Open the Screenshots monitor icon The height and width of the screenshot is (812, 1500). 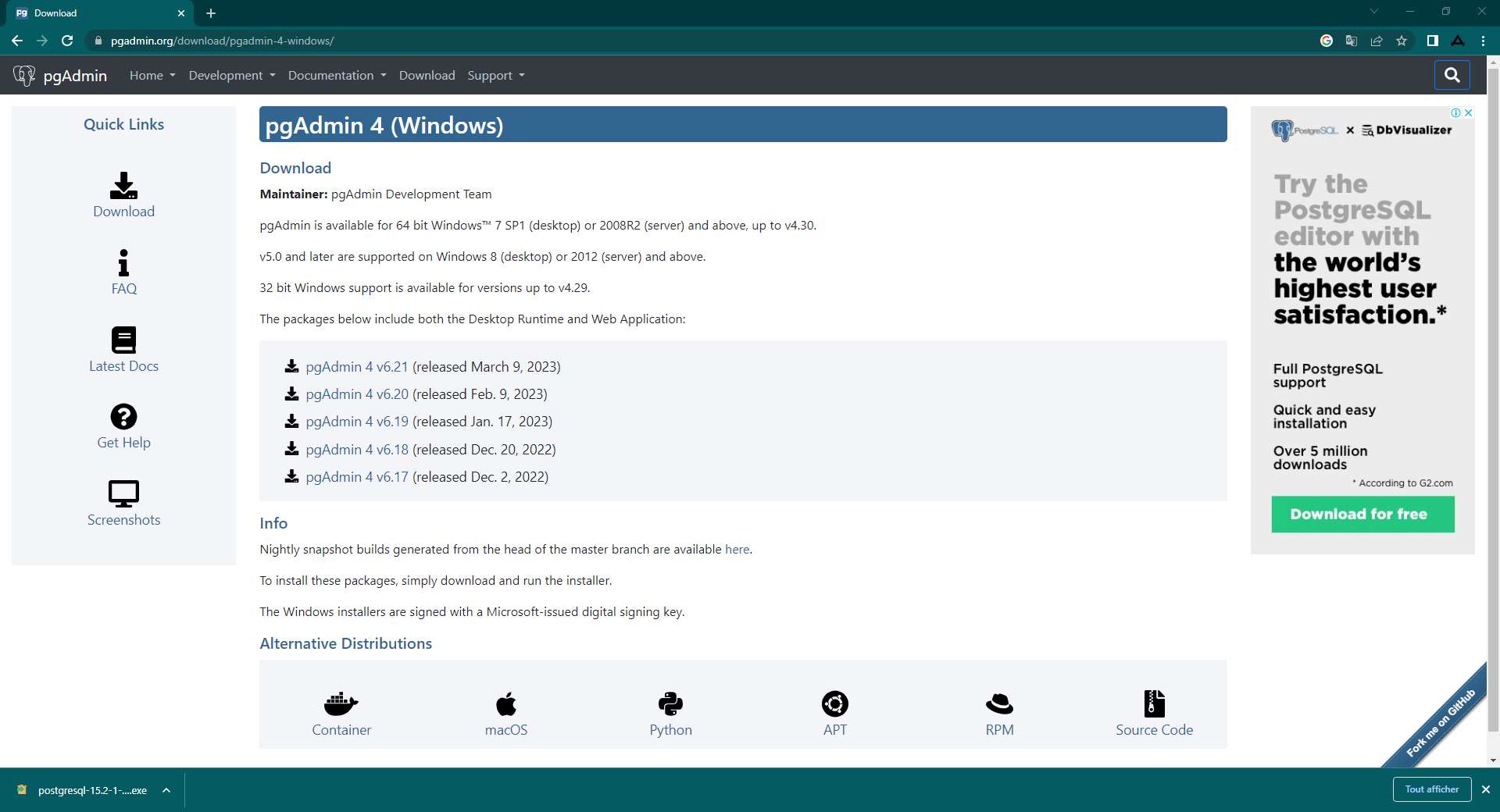123,493
